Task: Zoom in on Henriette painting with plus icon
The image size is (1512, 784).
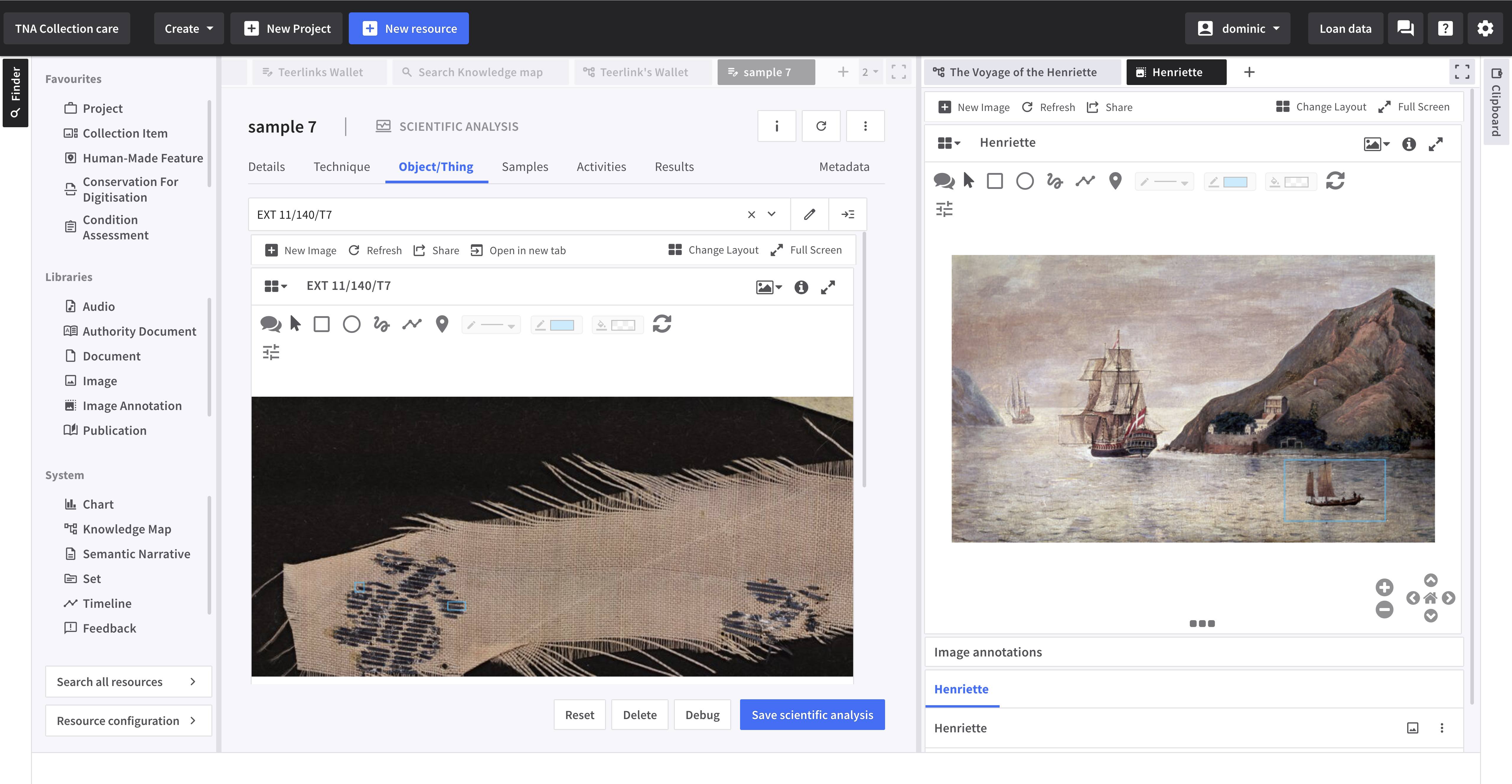Action: point(1384,587)
